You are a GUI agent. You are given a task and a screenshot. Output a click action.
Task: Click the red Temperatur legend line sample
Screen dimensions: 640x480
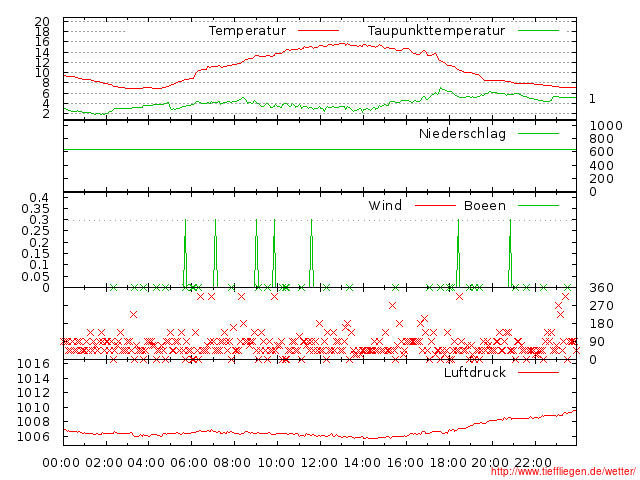(x=318, y=31)
